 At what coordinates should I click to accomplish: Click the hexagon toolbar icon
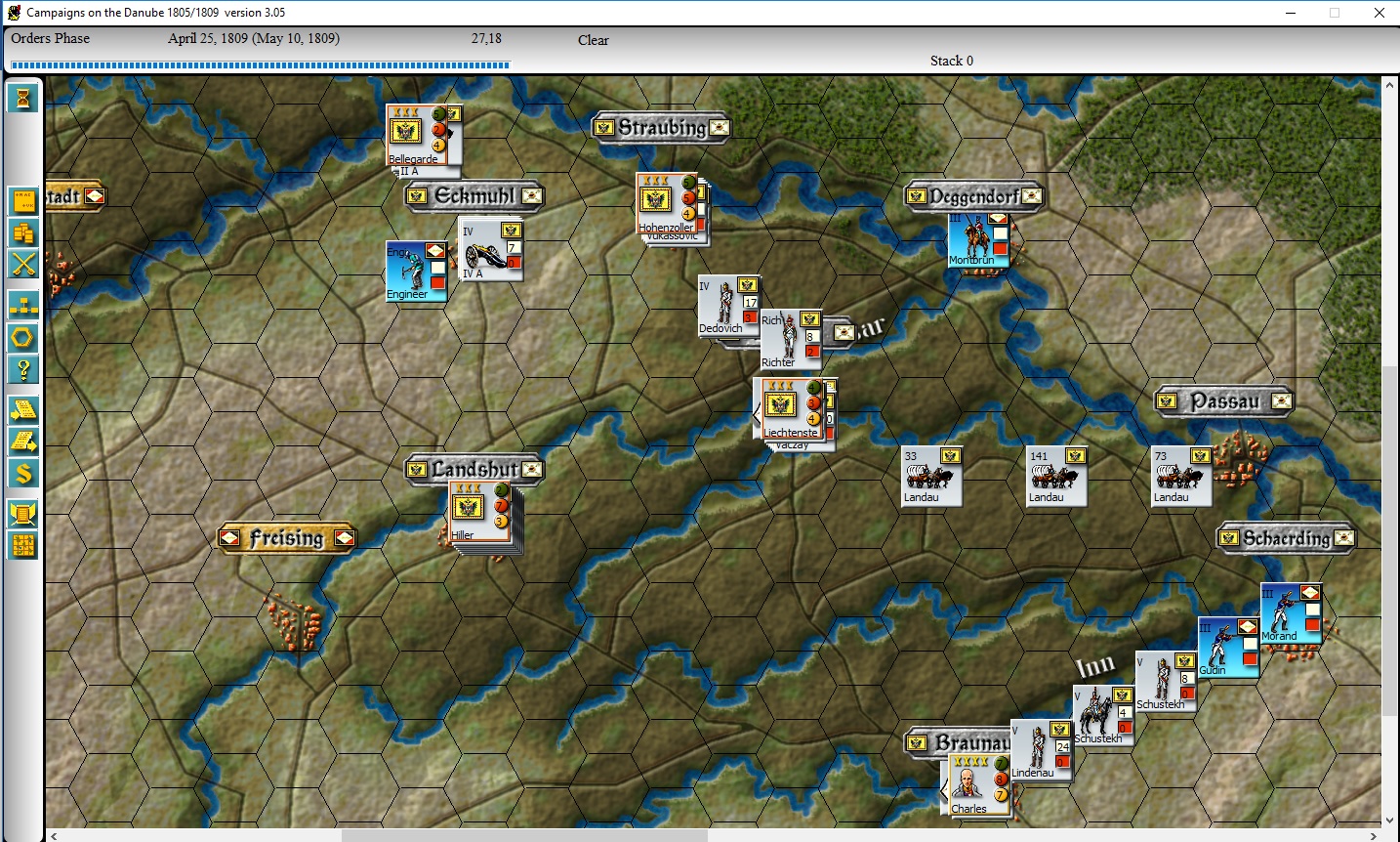23,338
